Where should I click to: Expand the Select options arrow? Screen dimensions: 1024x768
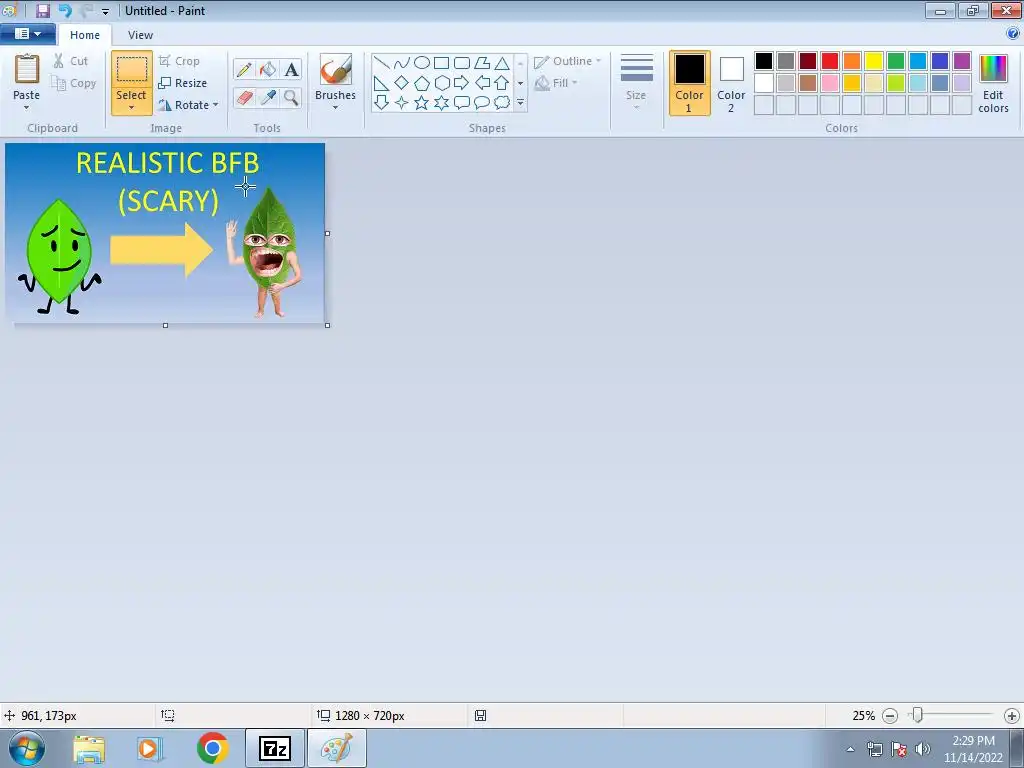(x=131, y=108)
